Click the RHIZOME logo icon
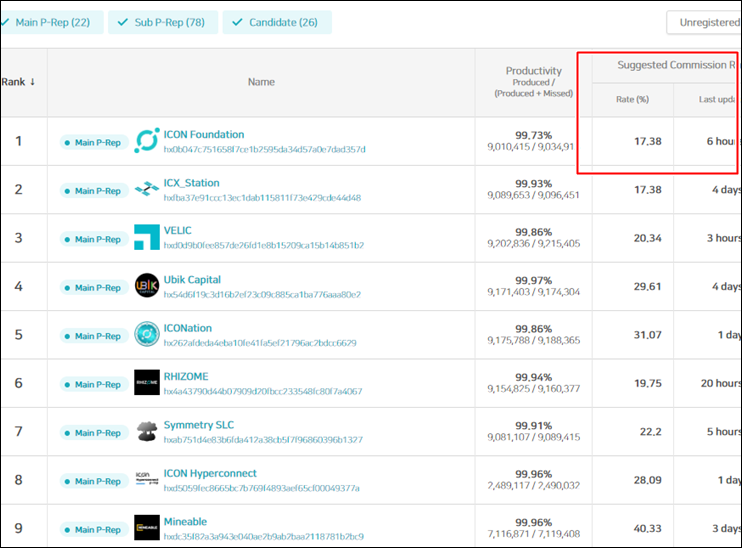This screenshot has width=742, height=548. coord(147,382)
